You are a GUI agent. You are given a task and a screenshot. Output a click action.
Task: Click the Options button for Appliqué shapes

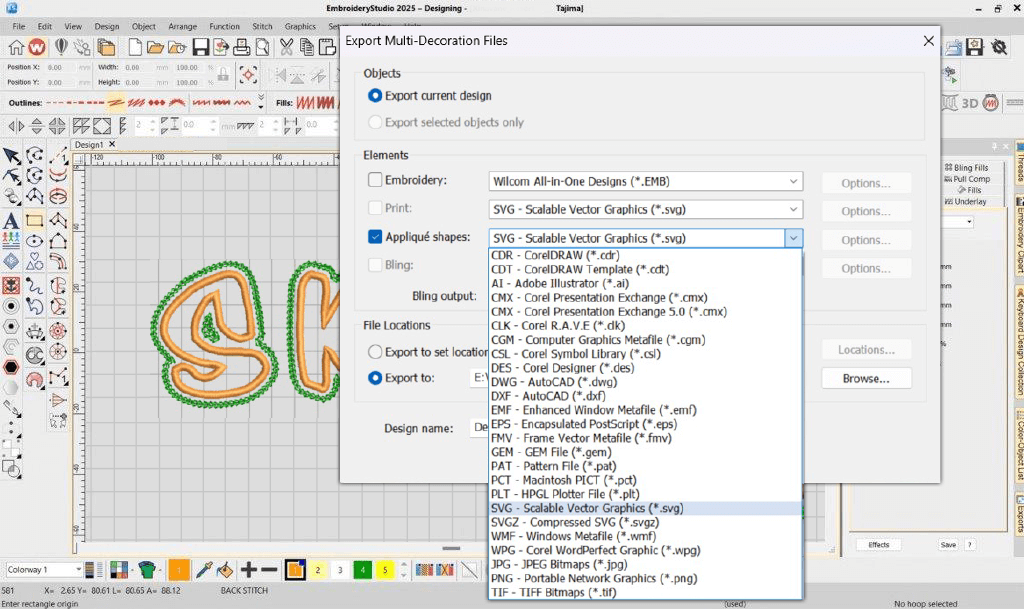coord(866,240)
